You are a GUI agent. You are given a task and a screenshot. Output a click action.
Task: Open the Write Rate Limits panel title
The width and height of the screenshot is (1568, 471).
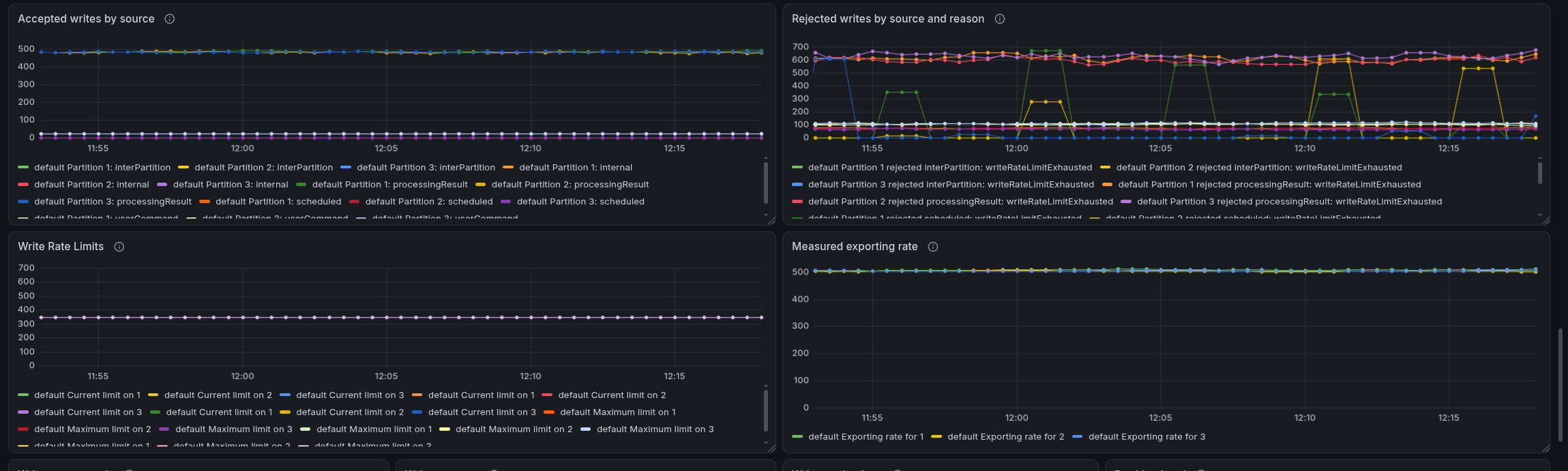tap(61, 247)
